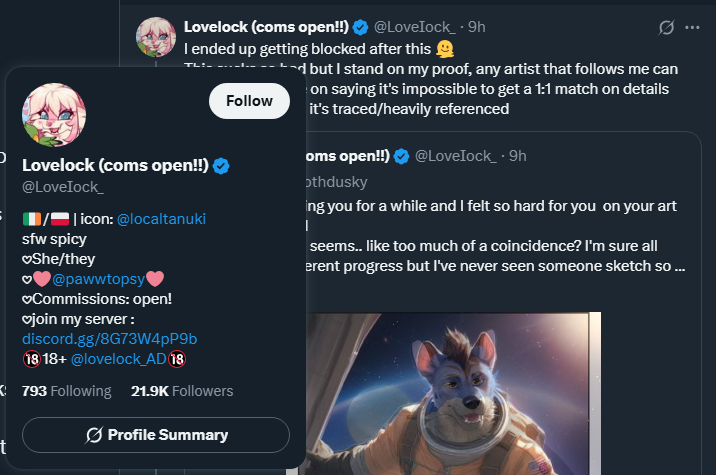Open the @lovelock_AD profile link
Screen dimensions: 716x475
[x=119, y=359]
